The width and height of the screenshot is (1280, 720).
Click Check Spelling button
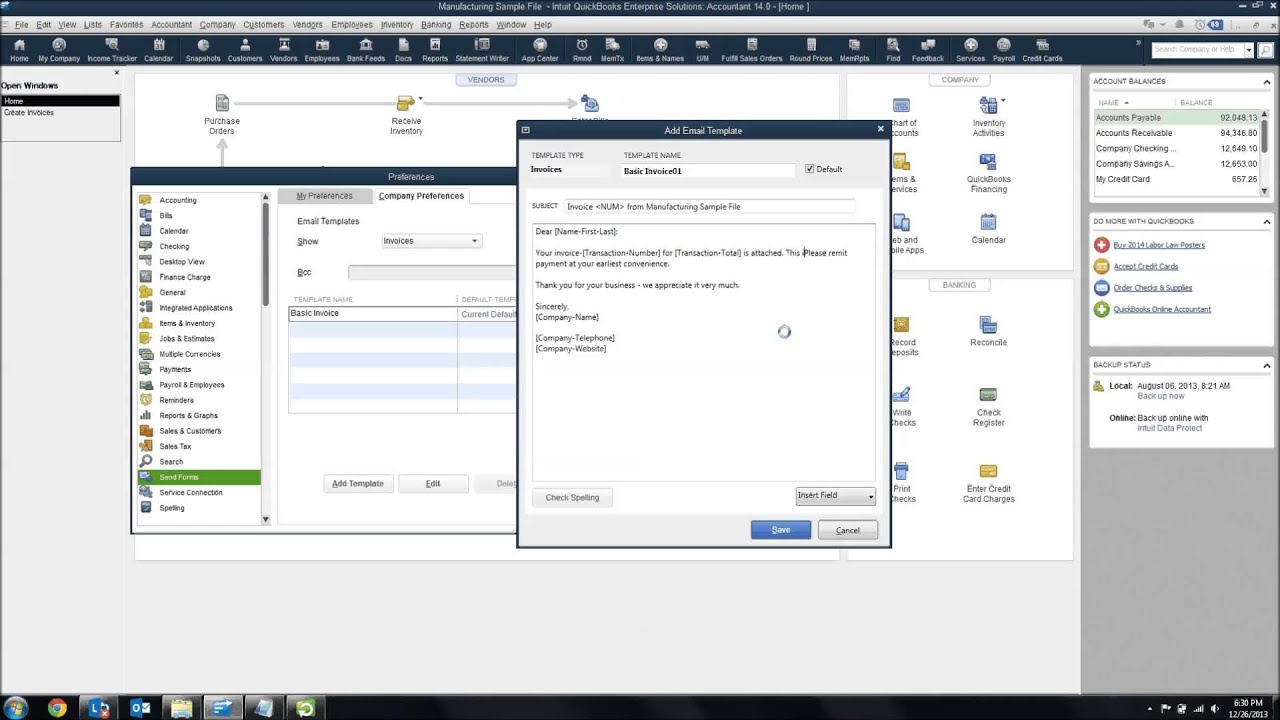coord(572,497)
